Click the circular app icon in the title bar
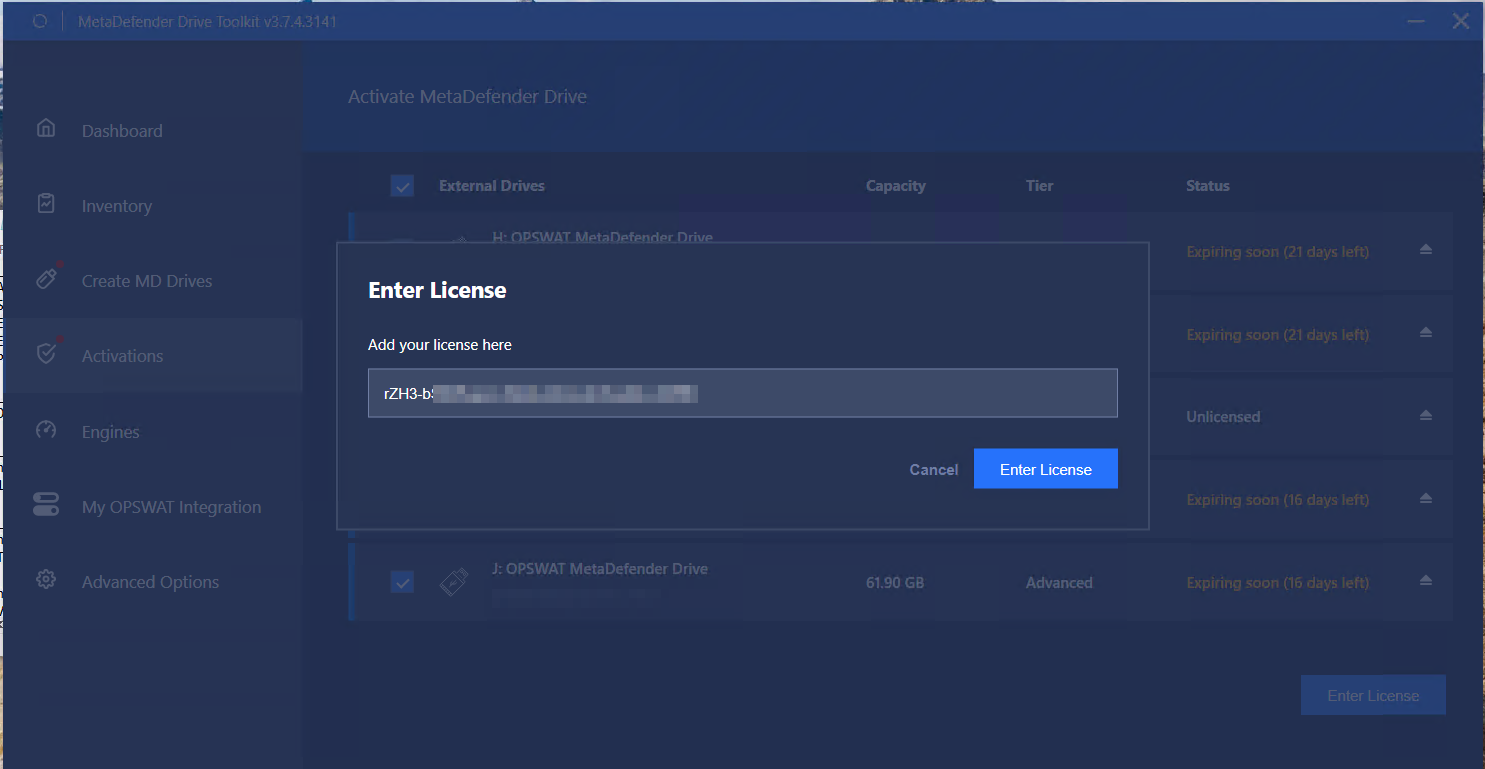Image resolution: width=1485 pixels, height=769 pixels. click(x=40, y=20)
